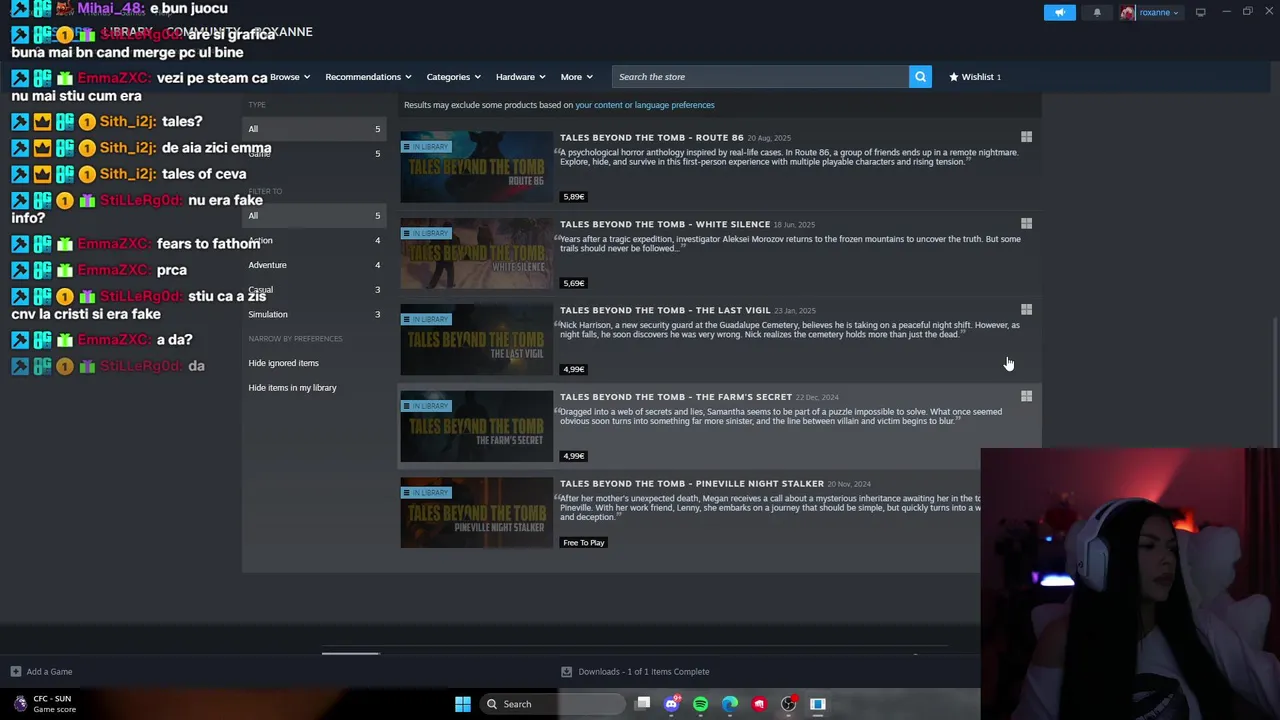This screenshot has height=720, width=1280.
Task: Click Windows platform icon for The Last Vigil
Action: pos(1026,310)
